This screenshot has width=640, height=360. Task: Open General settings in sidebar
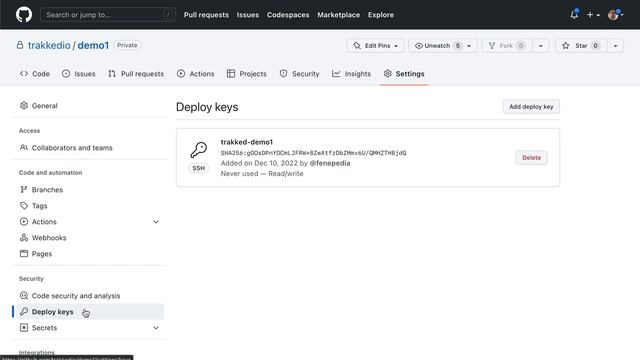click(x=90, y=106)
